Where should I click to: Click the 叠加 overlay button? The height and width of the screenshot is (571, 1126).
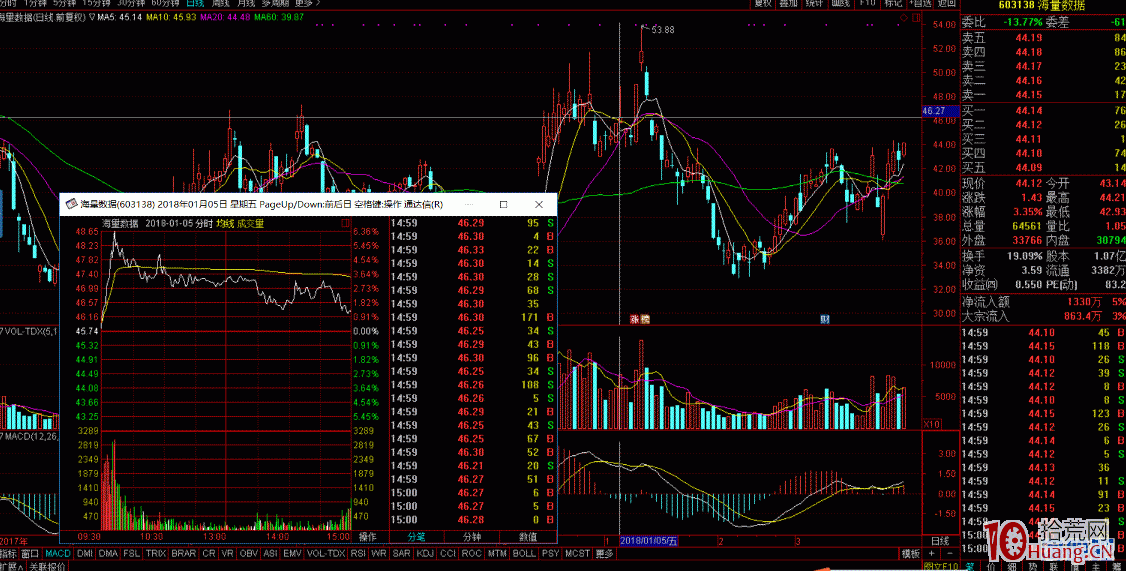click(788, 4)
